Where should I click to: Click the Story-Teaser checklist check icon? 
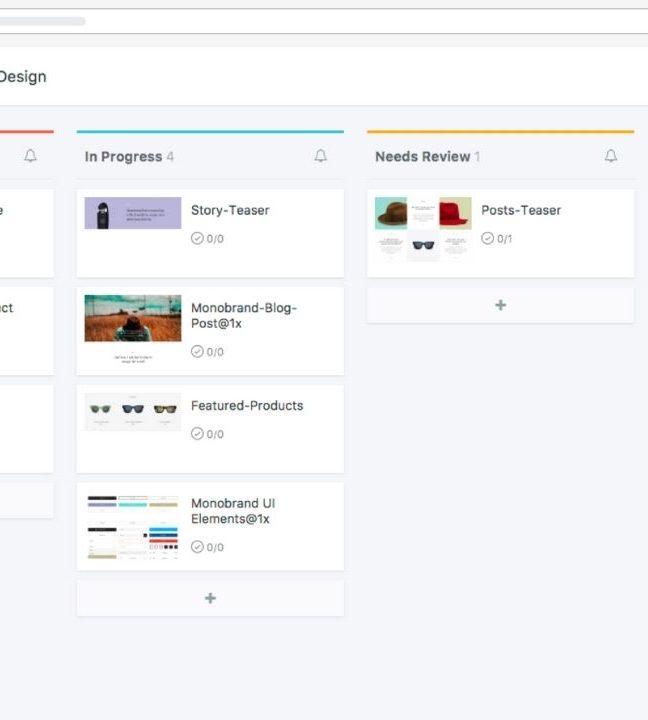pyautogui.click(x=197, y=238)
